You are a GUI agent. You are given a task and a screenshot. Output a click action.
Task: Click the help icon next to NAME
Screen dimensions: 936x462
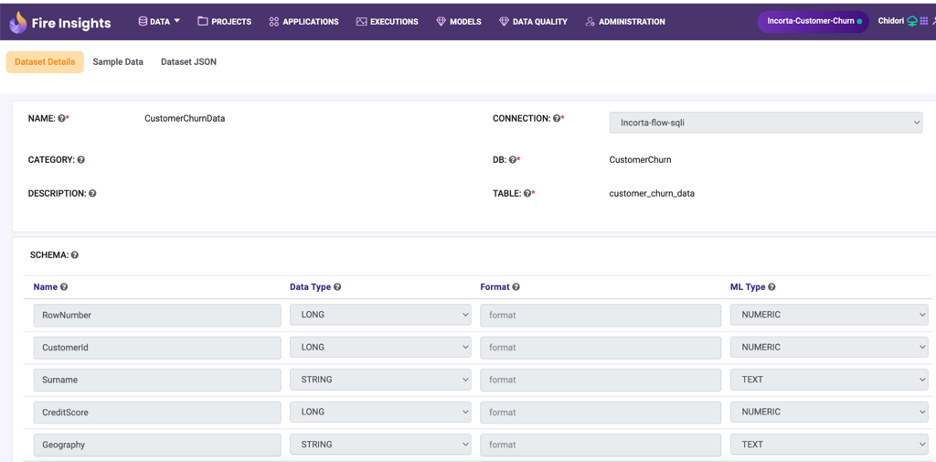[63, 119]
